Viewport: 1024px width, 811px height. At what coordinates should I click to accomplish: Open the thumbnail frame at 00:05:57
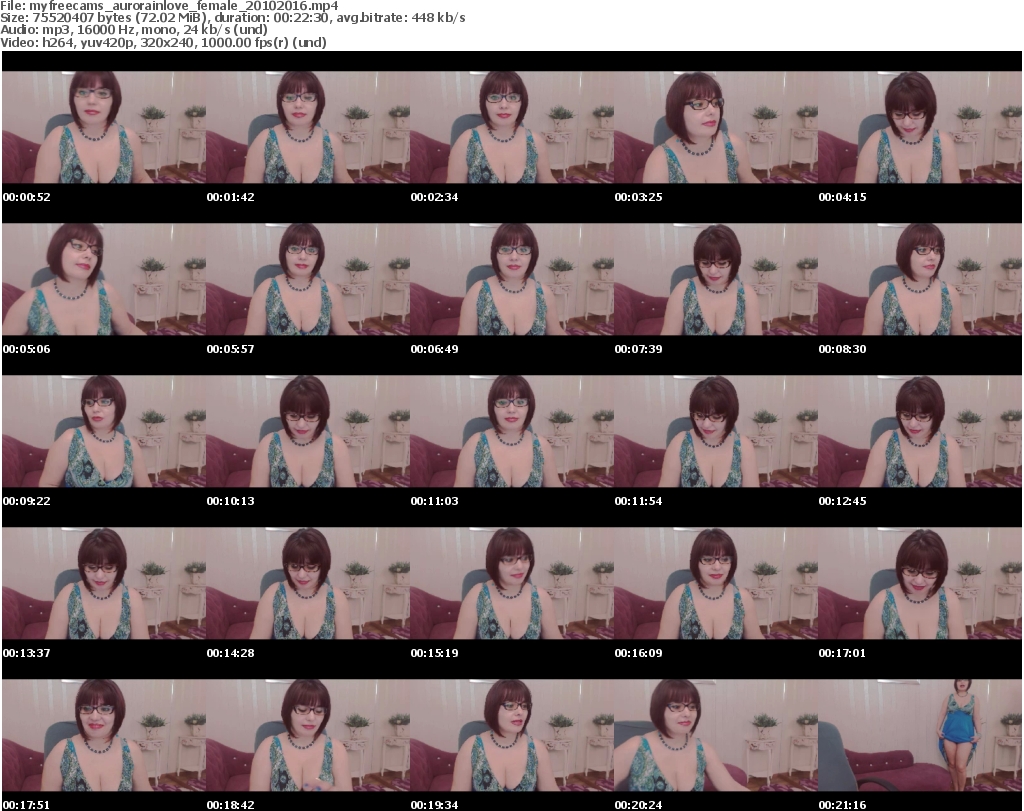308,279
